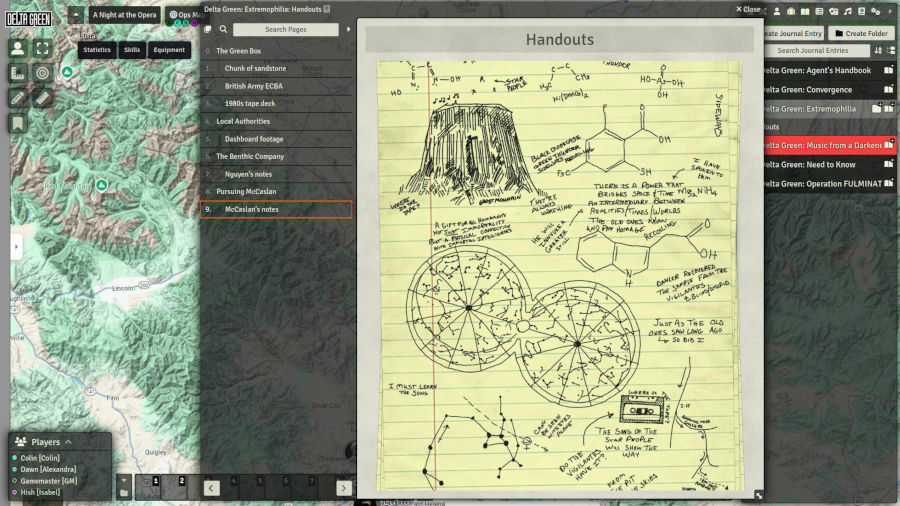Open the Statistics tab
This screenshot has height=506, width=900.
pos(97,50)
